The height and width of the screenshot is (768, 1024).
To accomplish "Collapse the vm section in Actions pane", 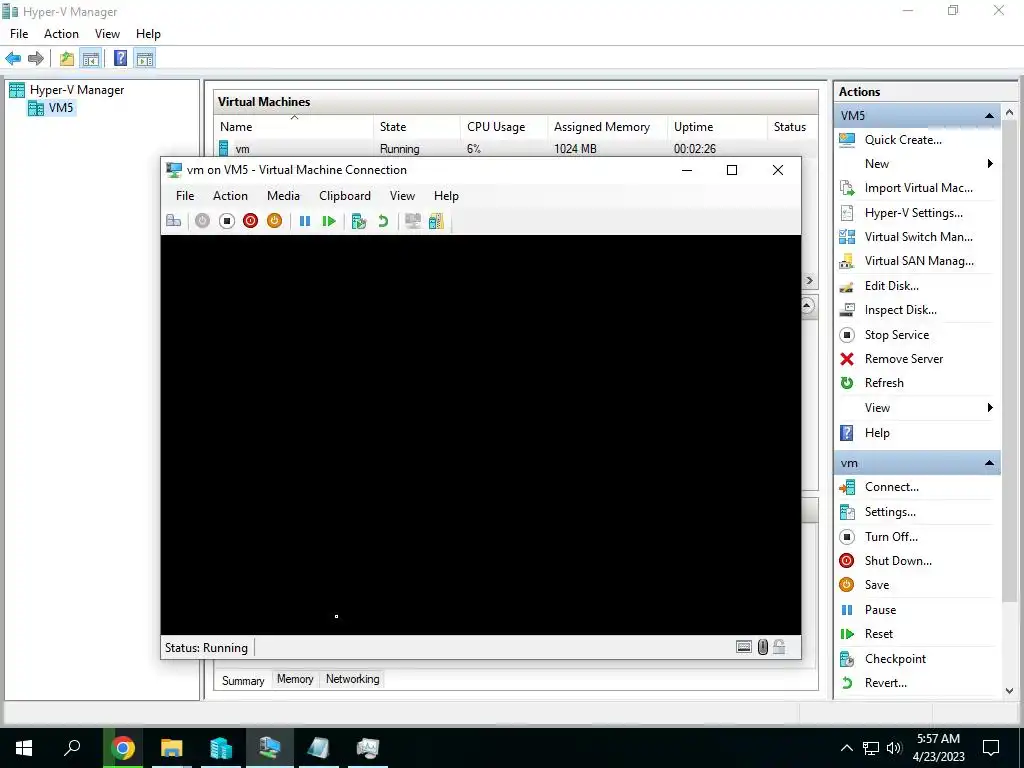I will (x=989, y=463).
